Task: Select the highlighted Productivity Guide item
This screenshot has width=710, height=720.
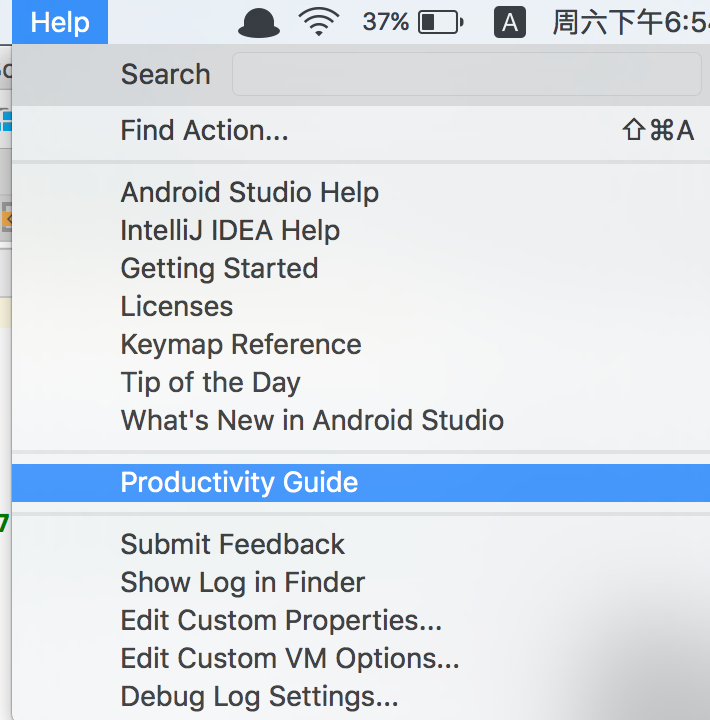Action: point(361,483)
